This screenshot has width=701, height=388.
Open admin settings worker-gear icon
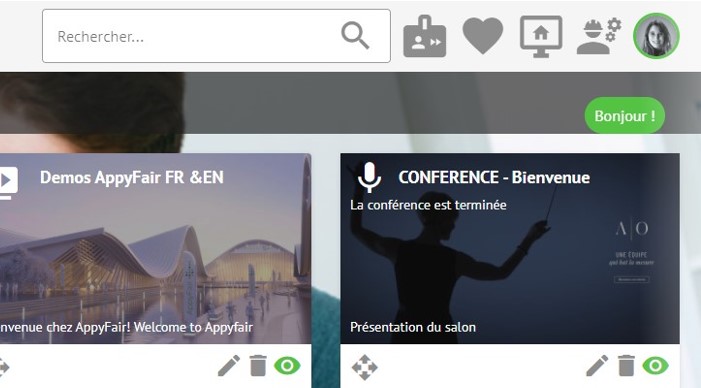click(x=599, y=36)
